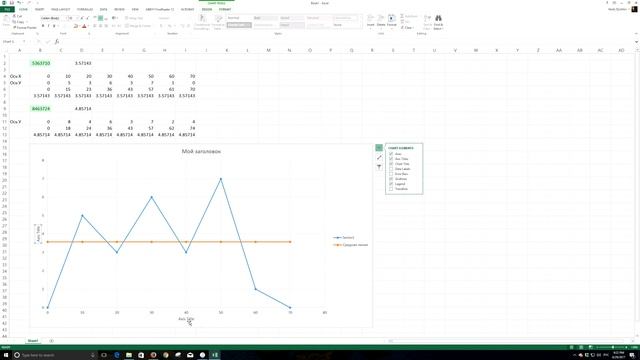Uncheck the Legend checkbox
This screenshot has width=640, height=360.
391,184
